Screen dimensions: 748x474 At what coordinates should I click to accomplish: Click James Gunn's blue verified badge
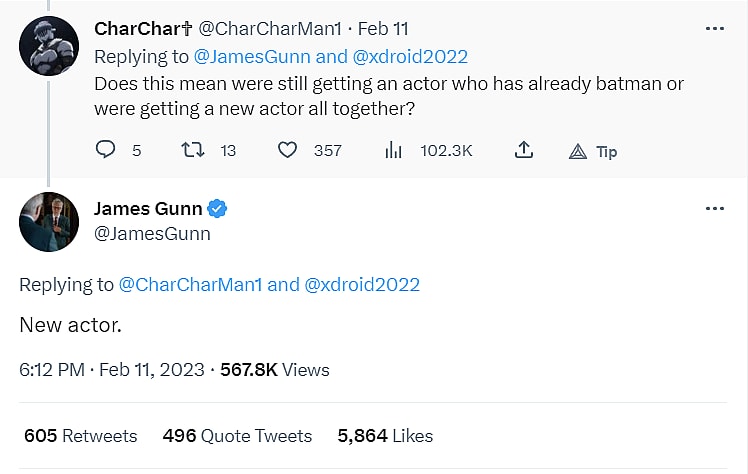tap(217, 209)
